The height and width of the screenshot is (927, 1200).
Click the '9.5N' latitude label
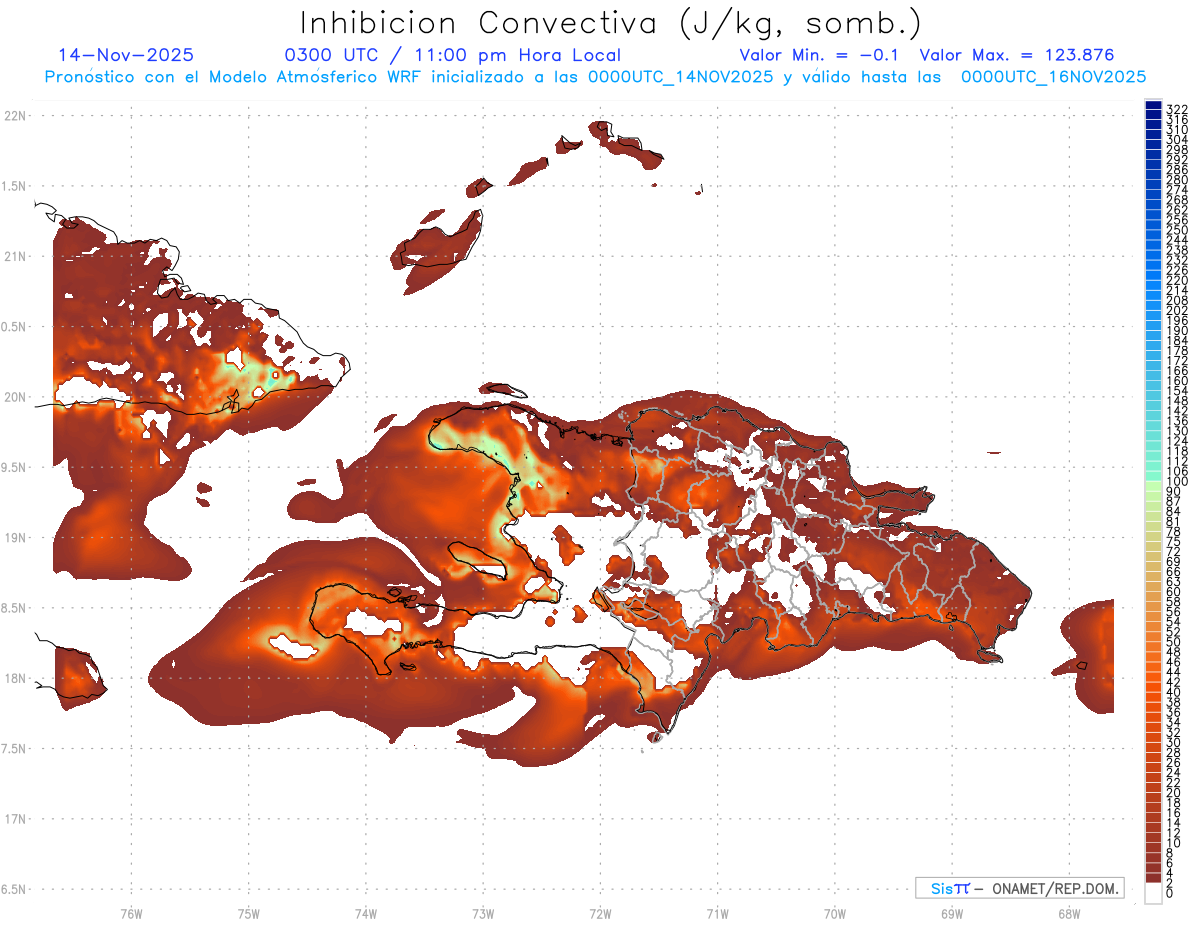15,467
